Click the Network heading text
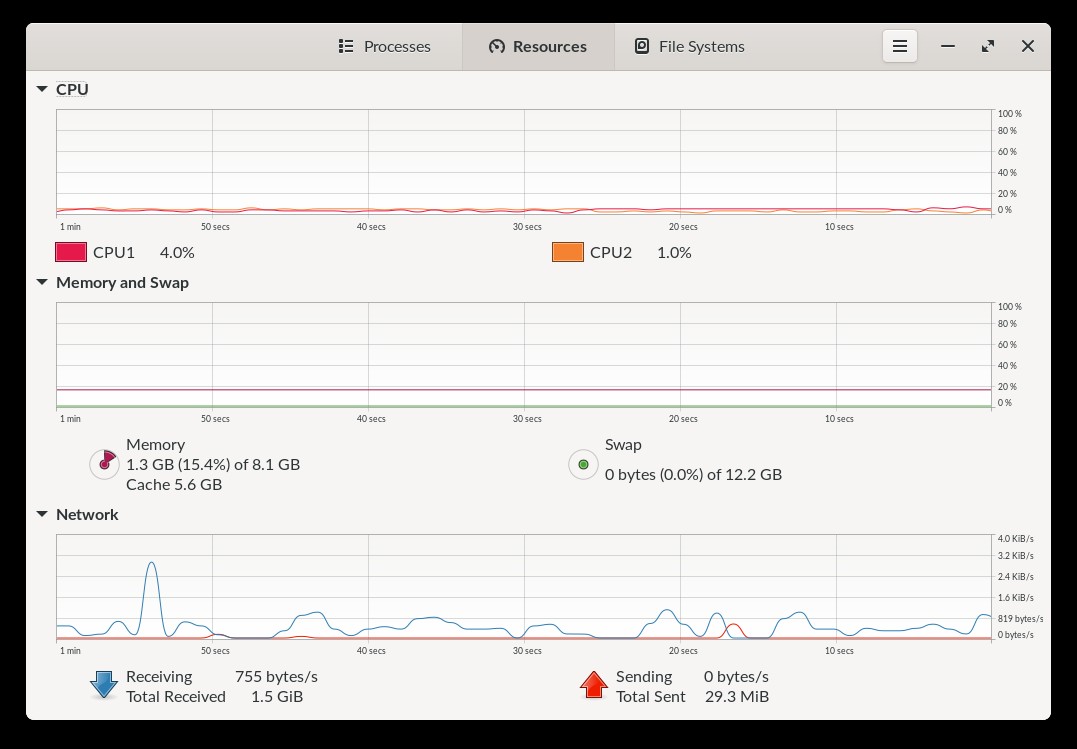 click(x=87, y=514)
